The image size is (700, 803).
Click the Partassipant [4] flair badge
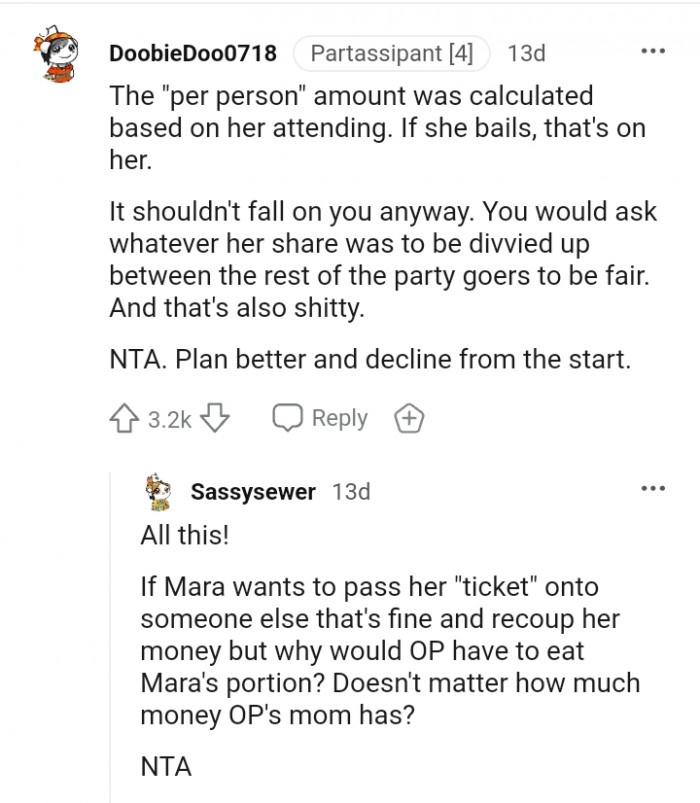click(392, 53)
